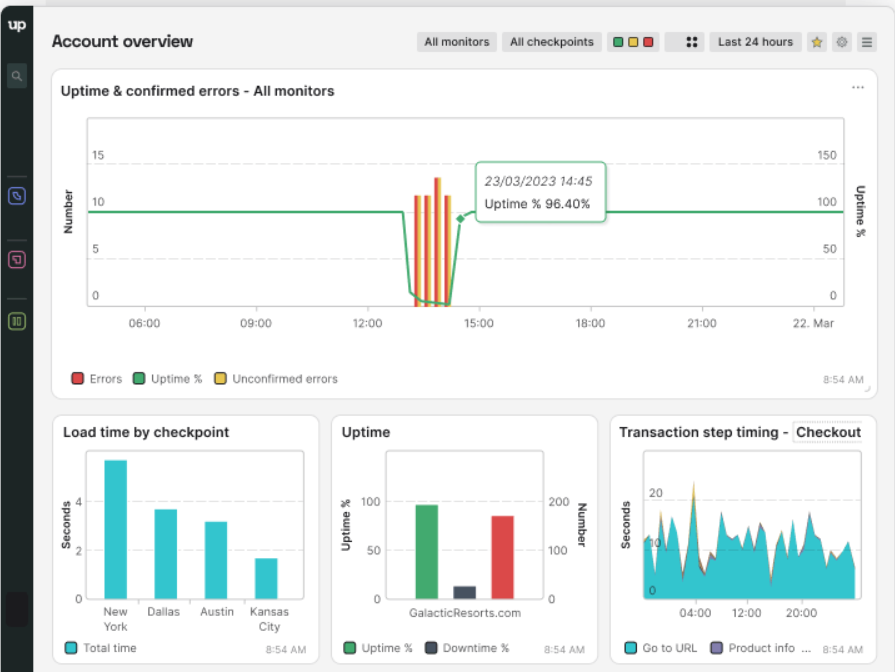Open the All monitors filter
The image size is (895, 672).
coord(457,42)
